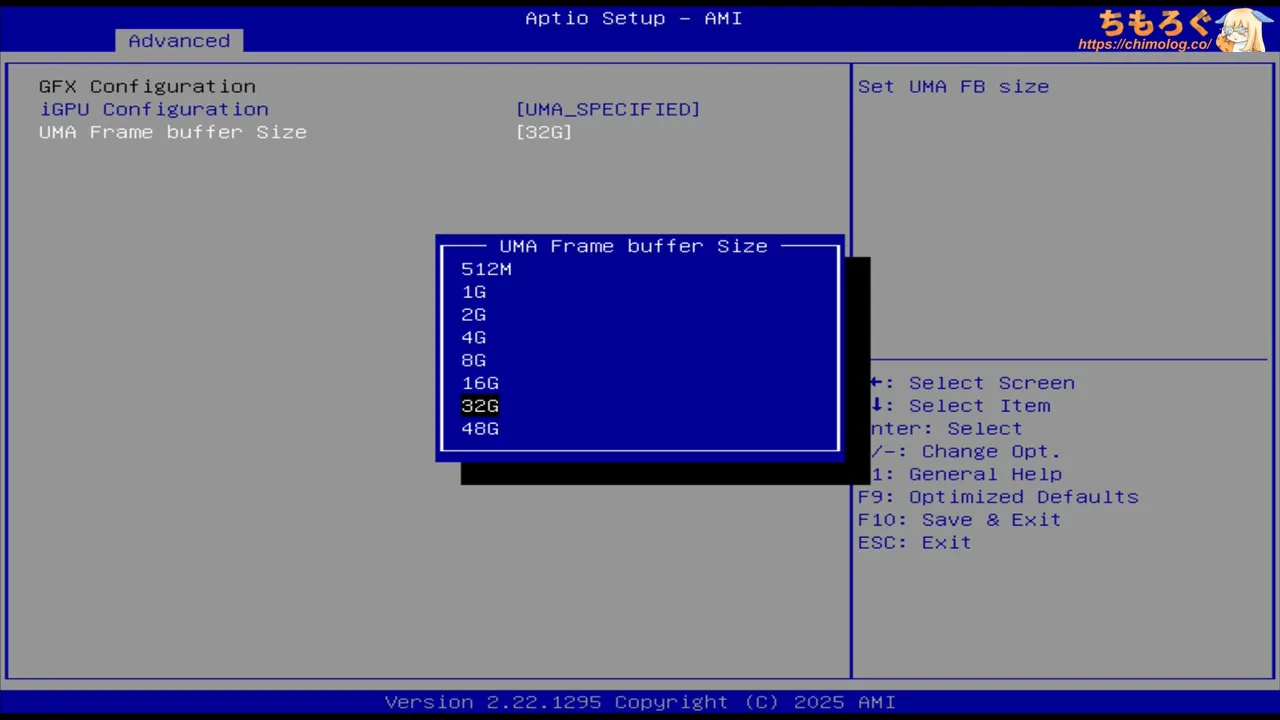
Task: Select 4G from the popup list
Action: point(474,338)
